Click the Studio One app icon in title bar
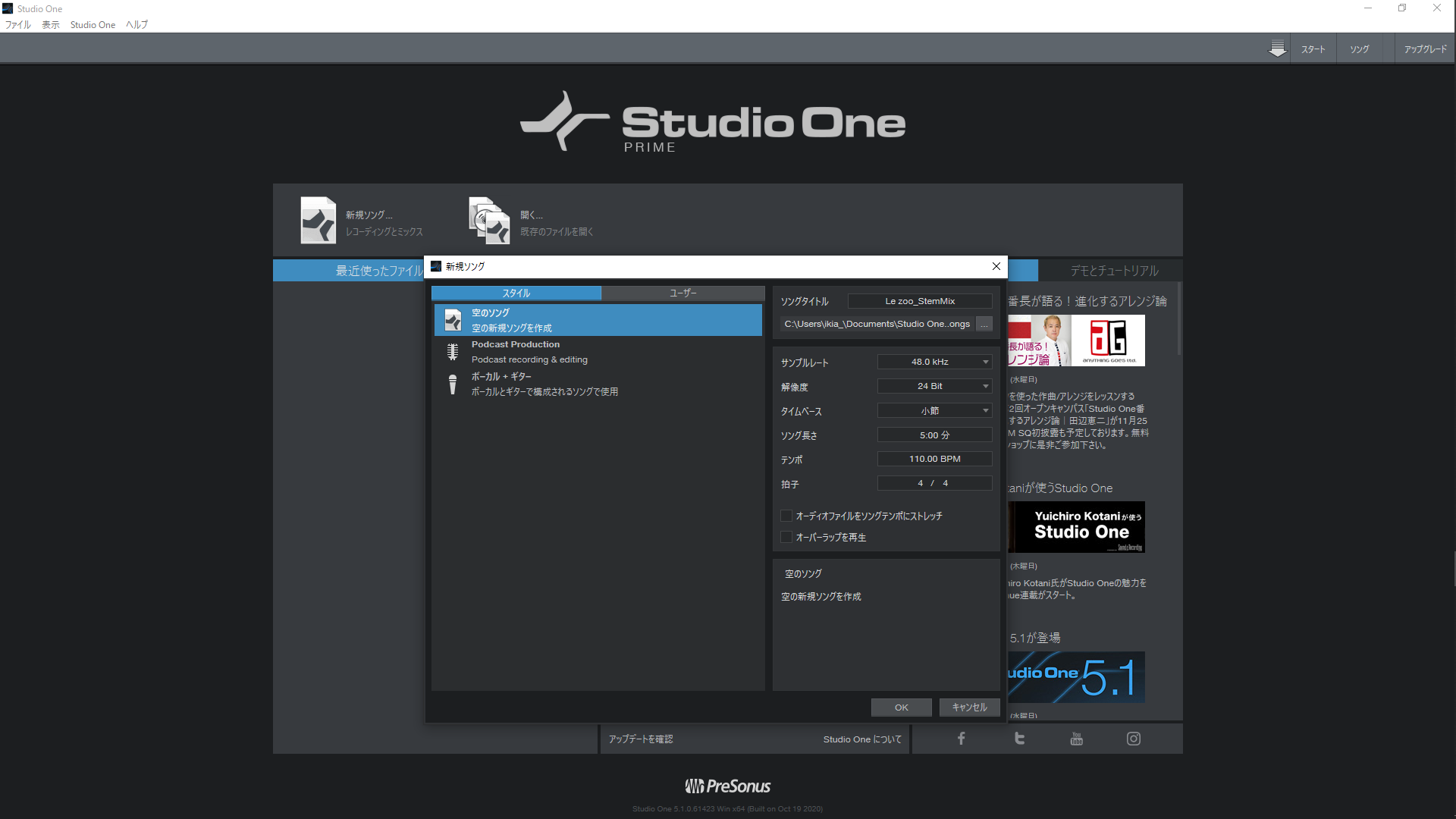1456x819 pixels. pyautogui.click(x=8, y=8)
